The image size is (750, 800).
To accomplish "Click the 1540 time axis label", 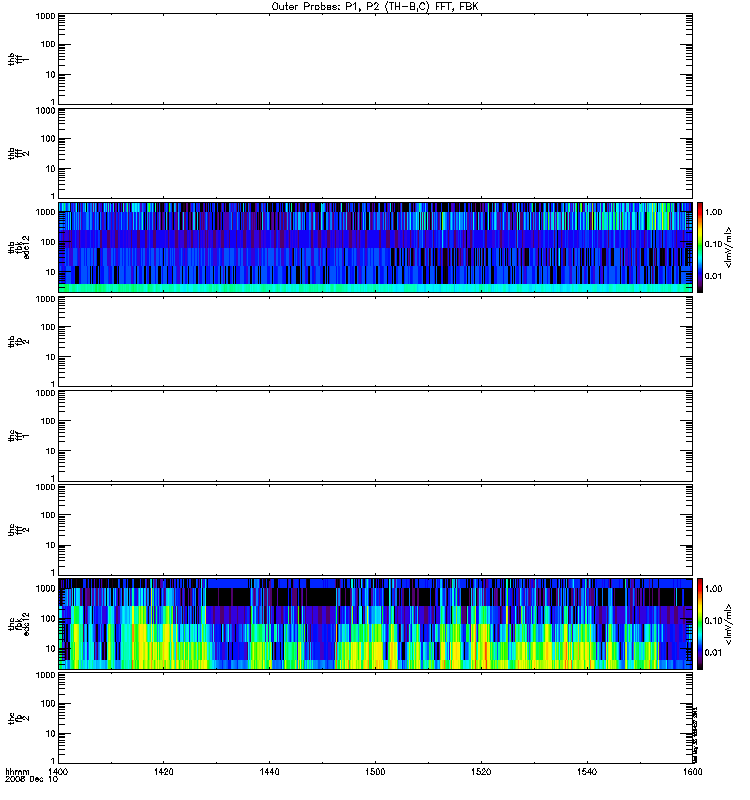I will (587, 772).
